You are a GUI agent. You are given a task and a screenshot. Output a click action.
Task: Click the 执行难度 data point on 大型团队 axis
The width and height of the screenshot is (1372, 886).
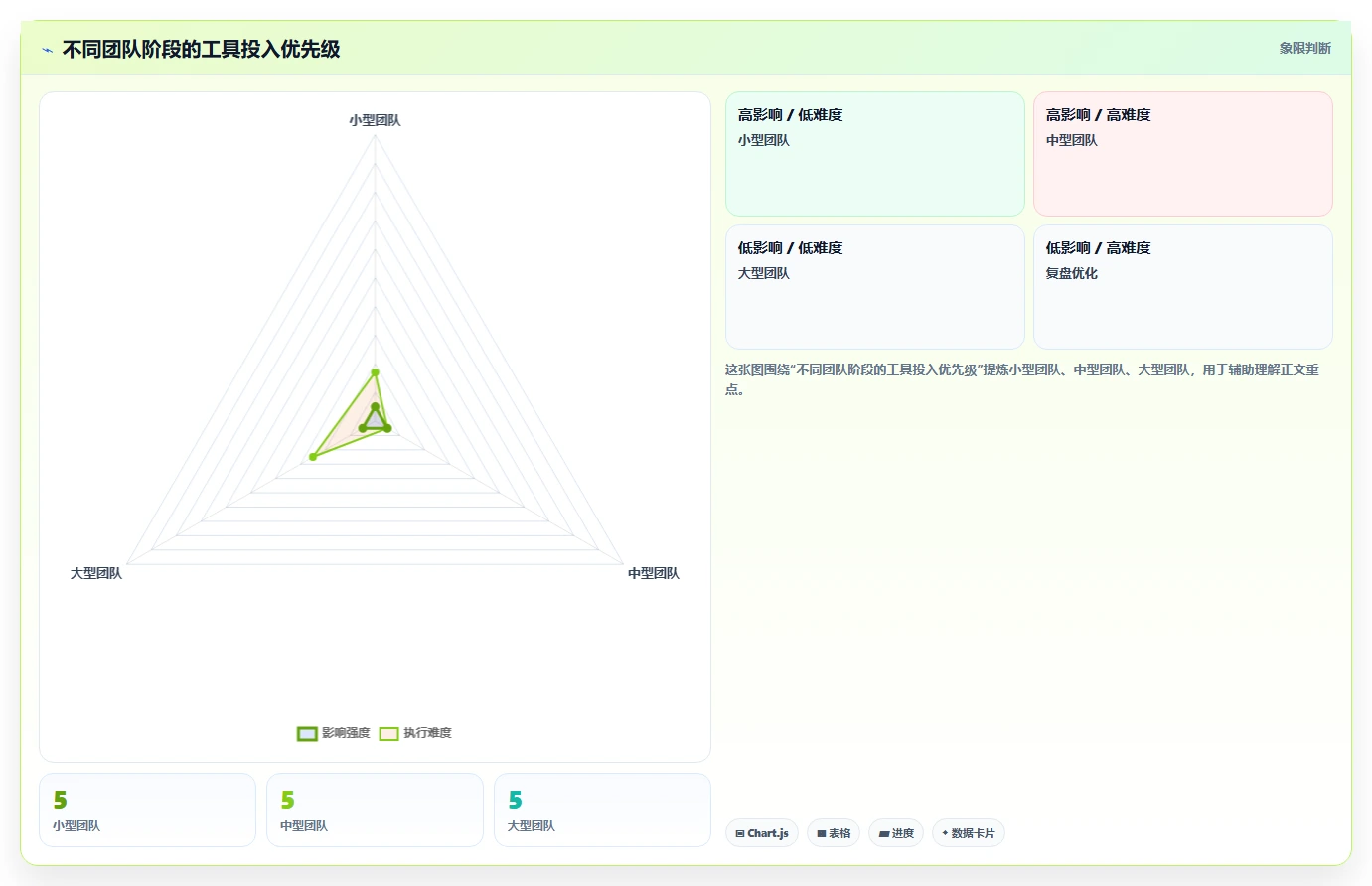click(x=313, y=457)
